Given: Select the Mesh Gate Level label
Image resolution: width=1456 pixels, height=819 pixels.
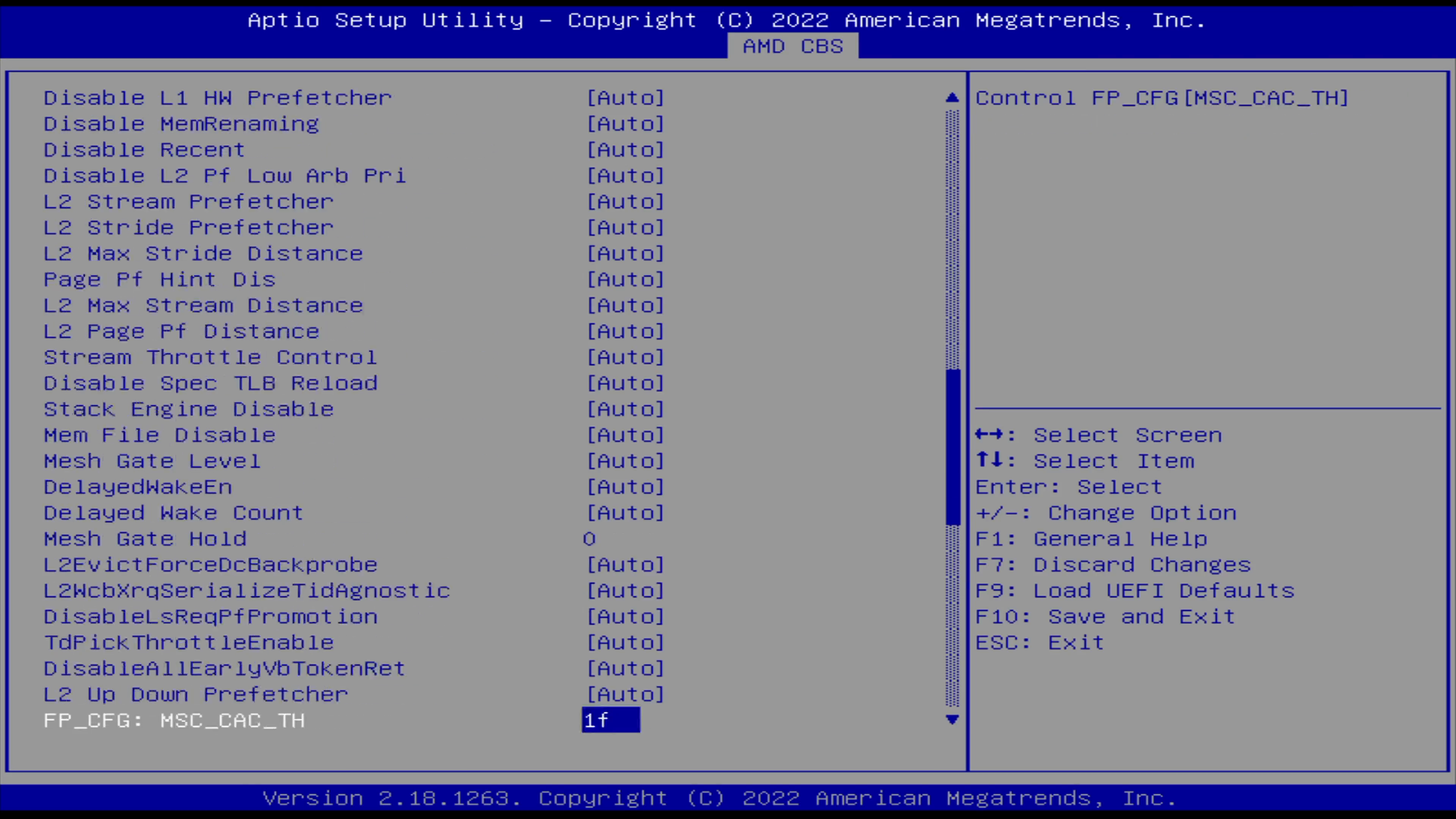Looking at the screenshot, I should coord(152,462).
